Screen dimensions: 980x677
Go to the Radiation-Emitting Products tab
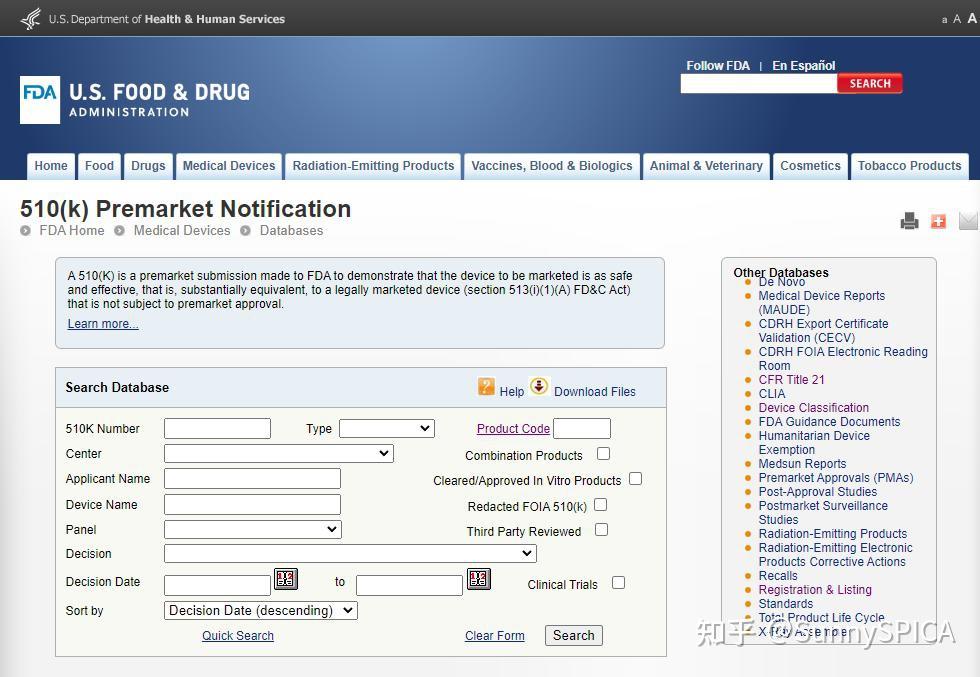point(373,166)
